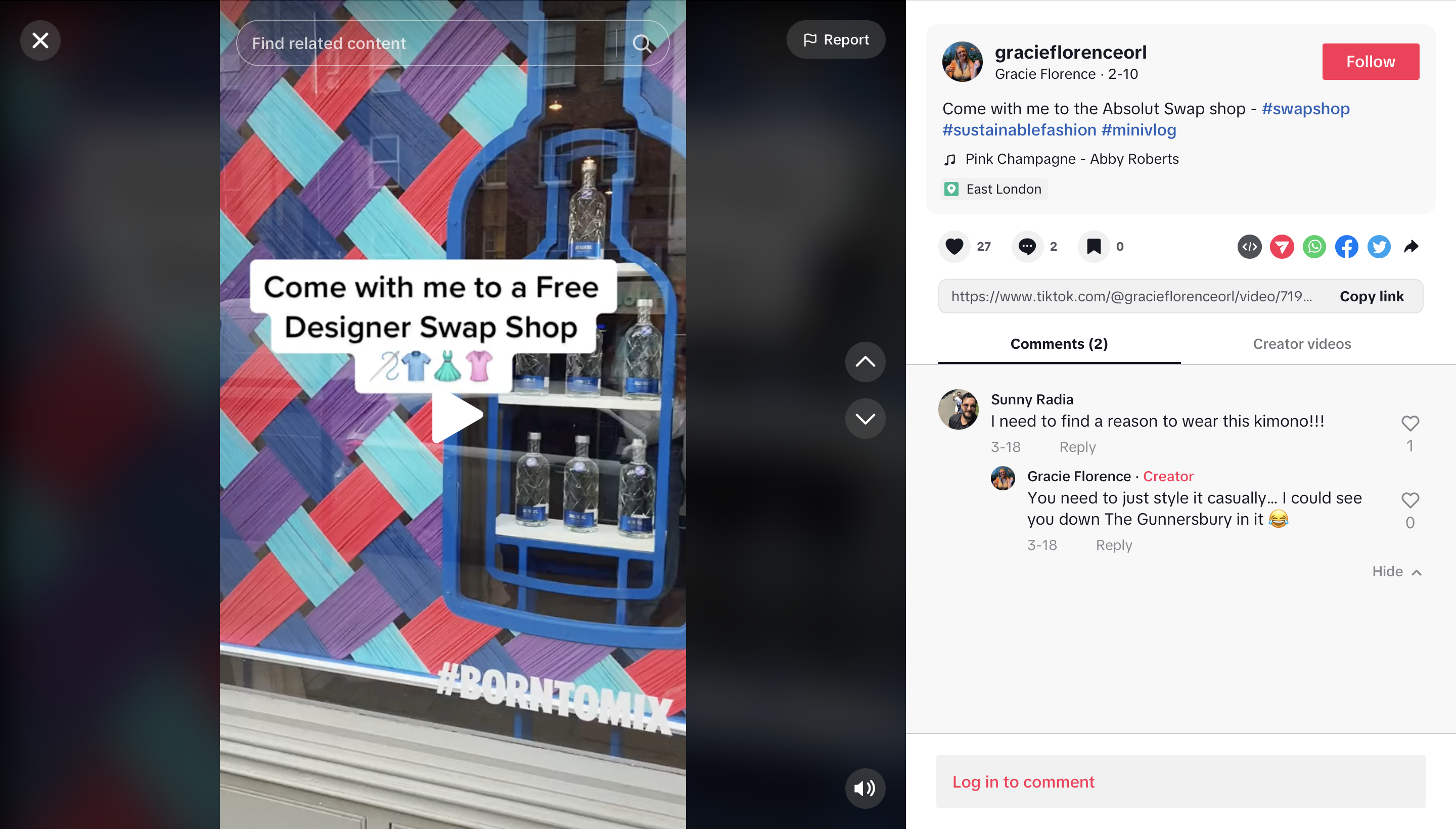Viewport: 1456px width, 829px height.
Task: Follow gracieflorenceorl
Action: click(1371, 62)
